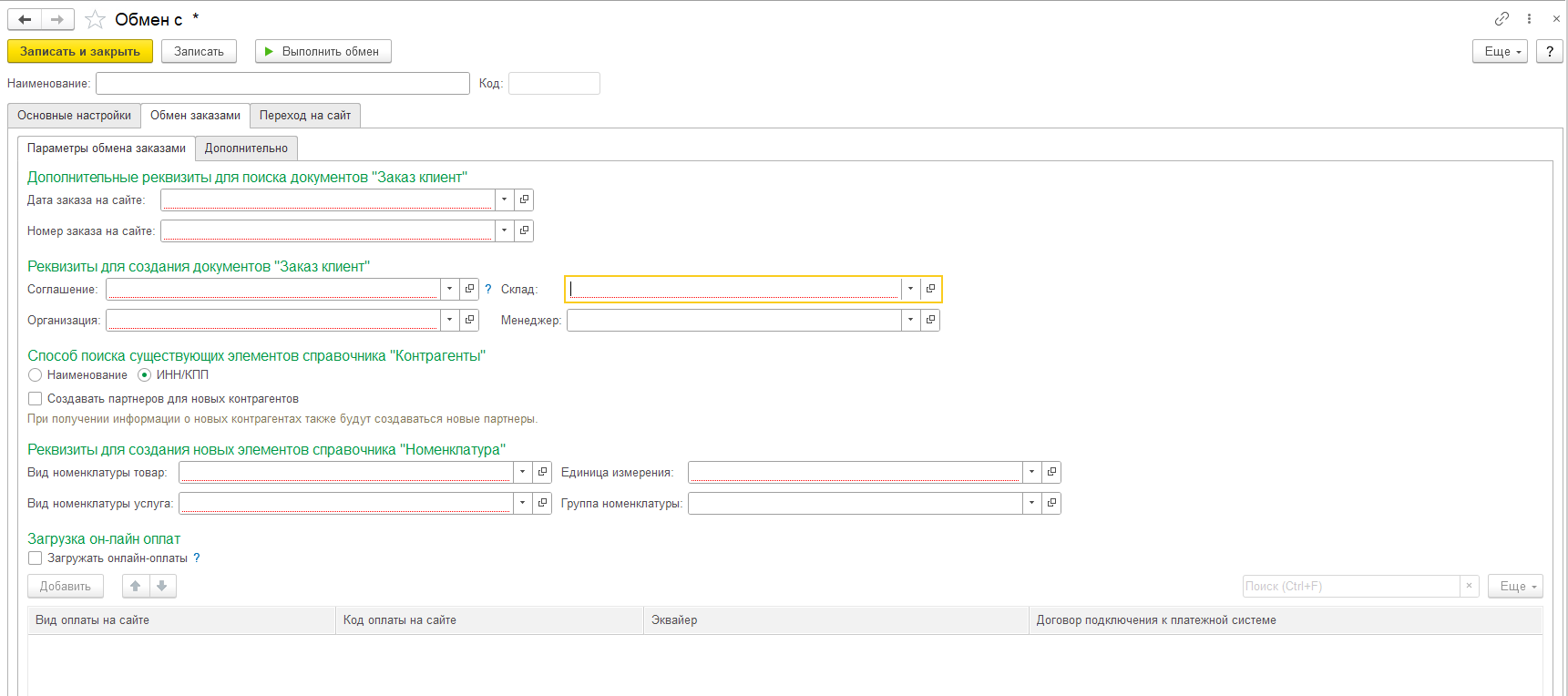The width and height of the screenshot is (1568, 696).
Task: Switch to the Основные настройки tab
Action: [x=74, y=116]
